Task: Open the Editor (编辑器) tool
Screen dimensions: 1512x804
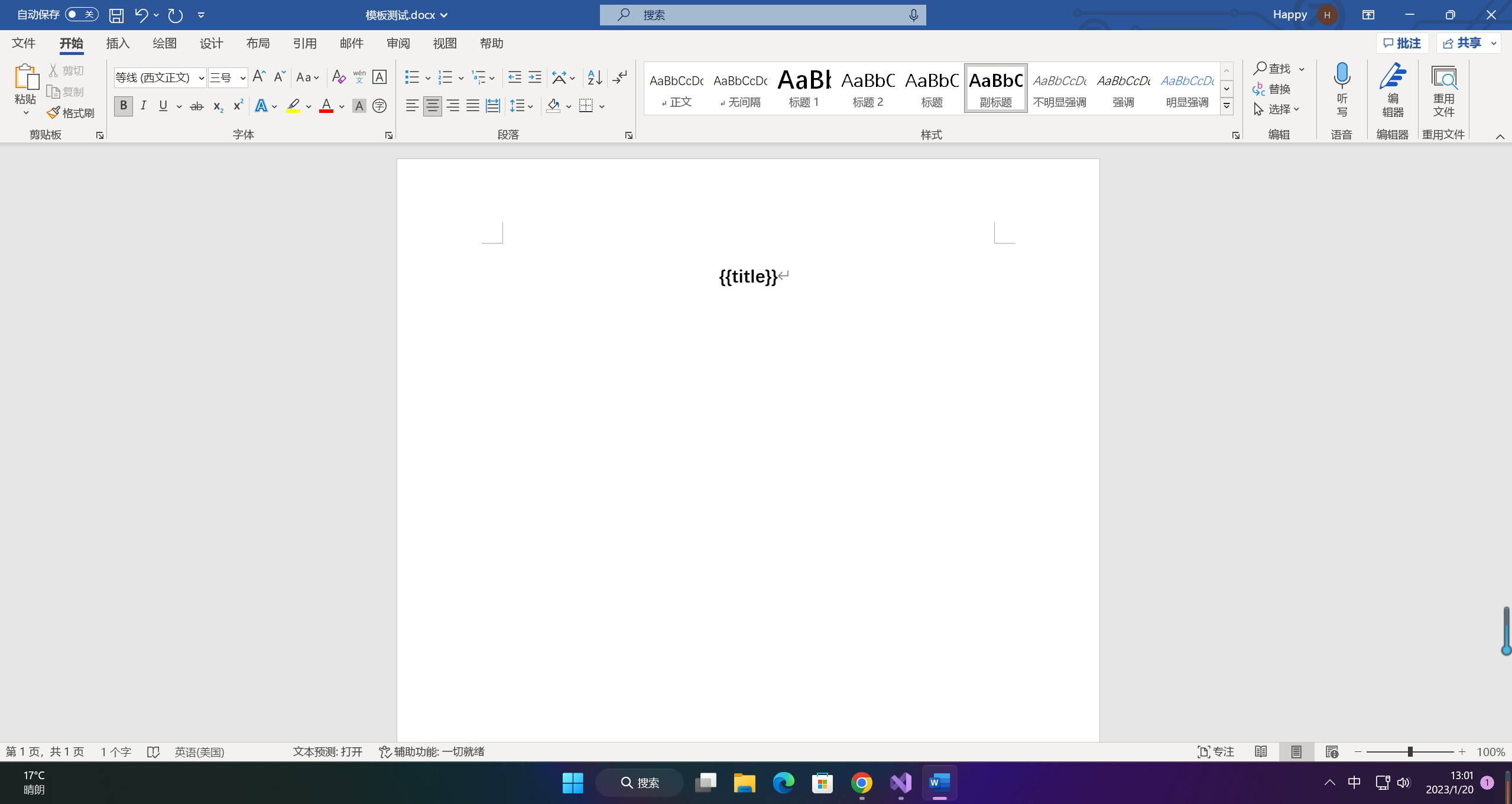Action: (1393, 90)
